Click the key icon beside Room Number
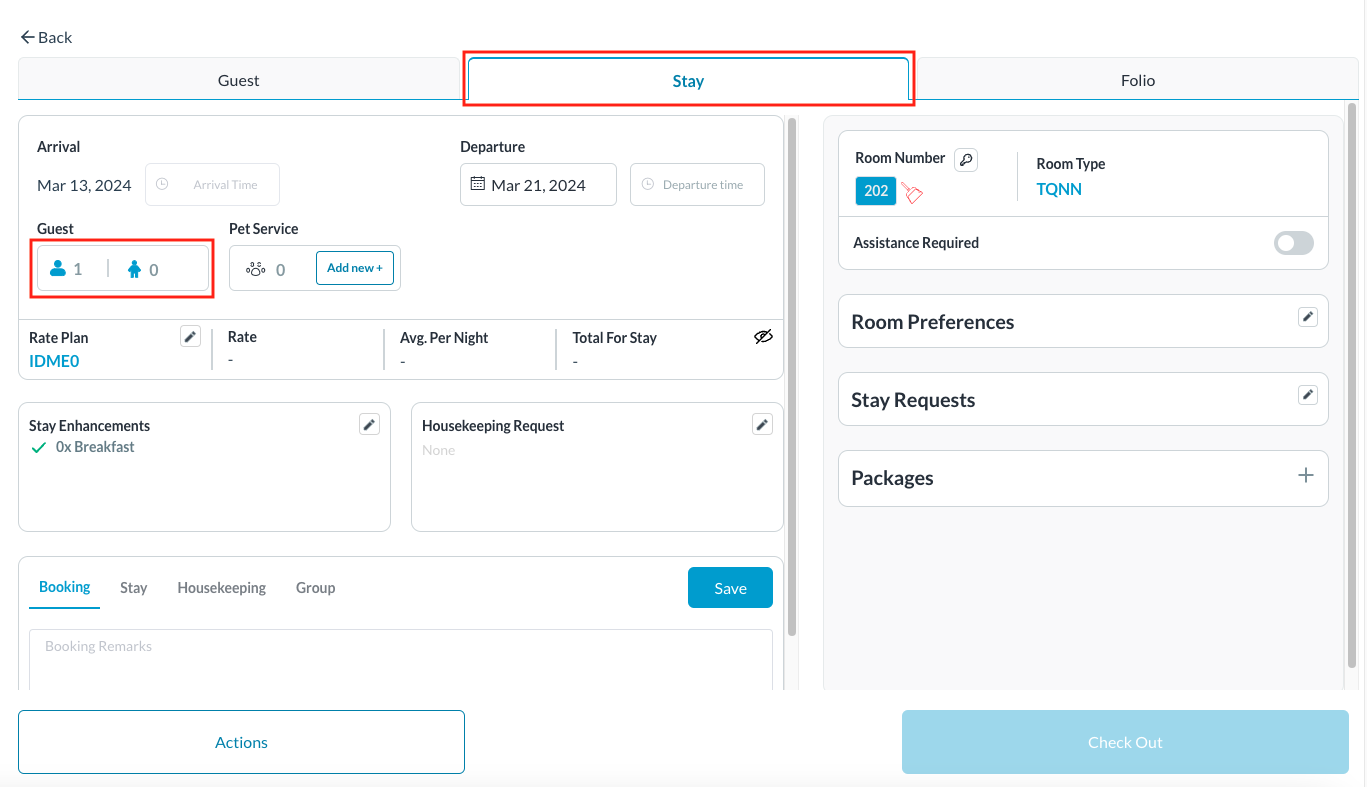 coord(965,159)
